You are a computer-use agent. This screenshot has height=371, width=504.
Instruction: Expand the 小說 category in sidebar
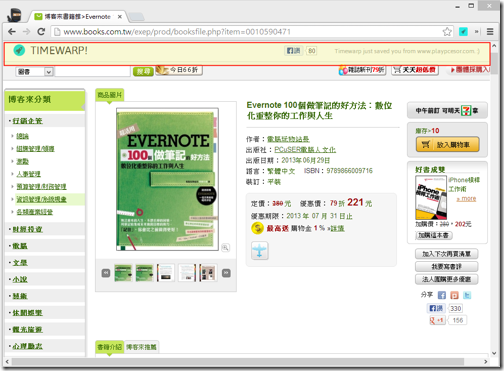click(20, 279)
